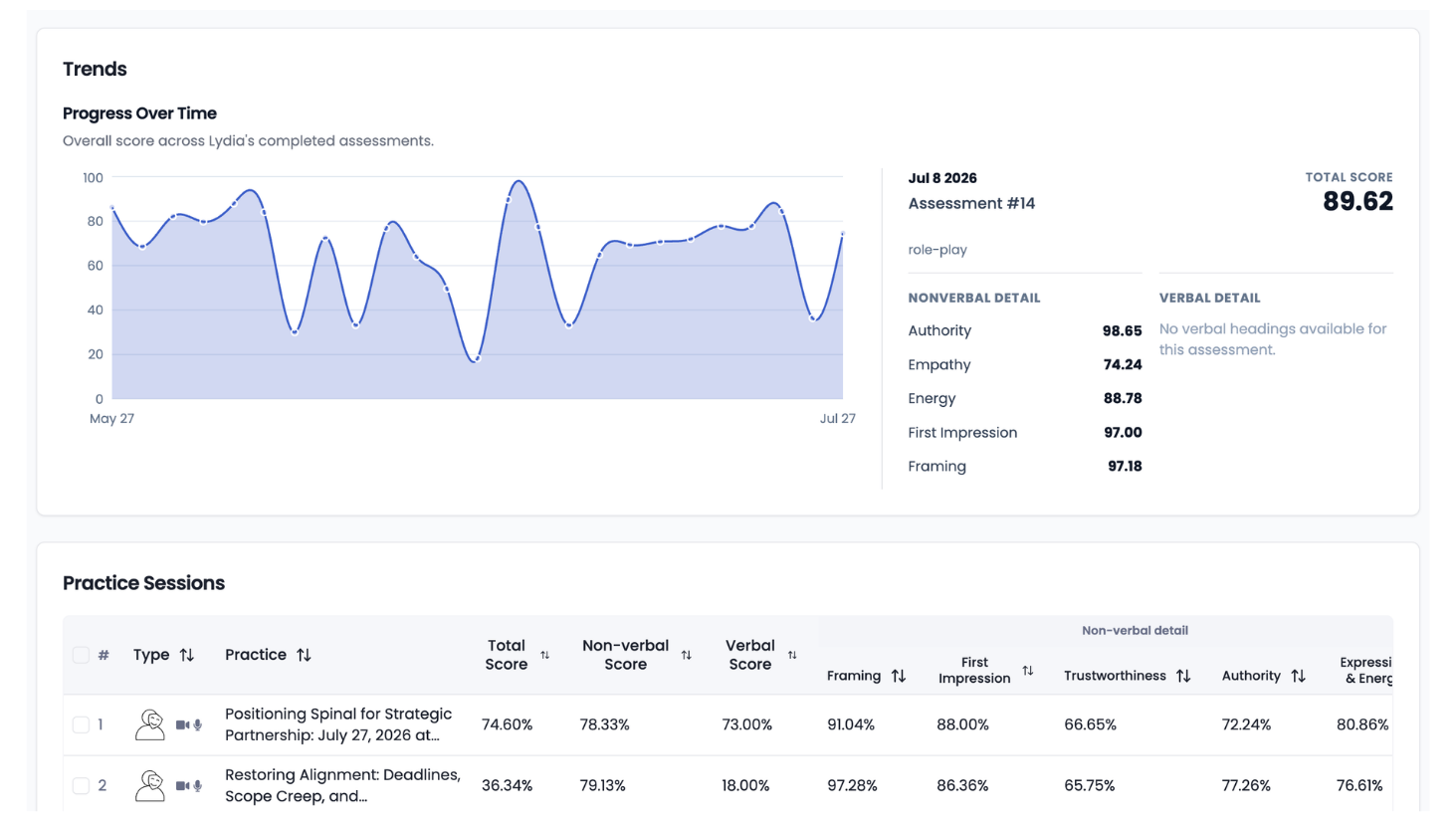
Task: Sort by Trustworthiness column arrows icon
Action: pyautogui.click(x=1183, y=676)
